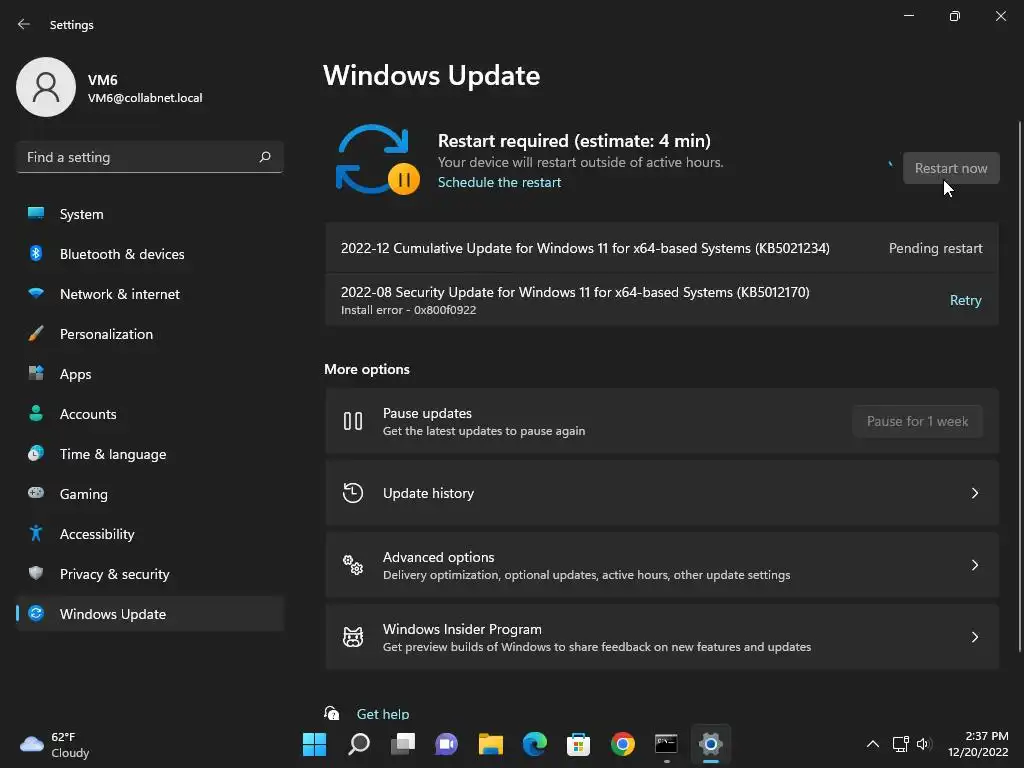Open taskbar Search
This screenshot has height=768, width=1024.
click(x=359, y=744)
